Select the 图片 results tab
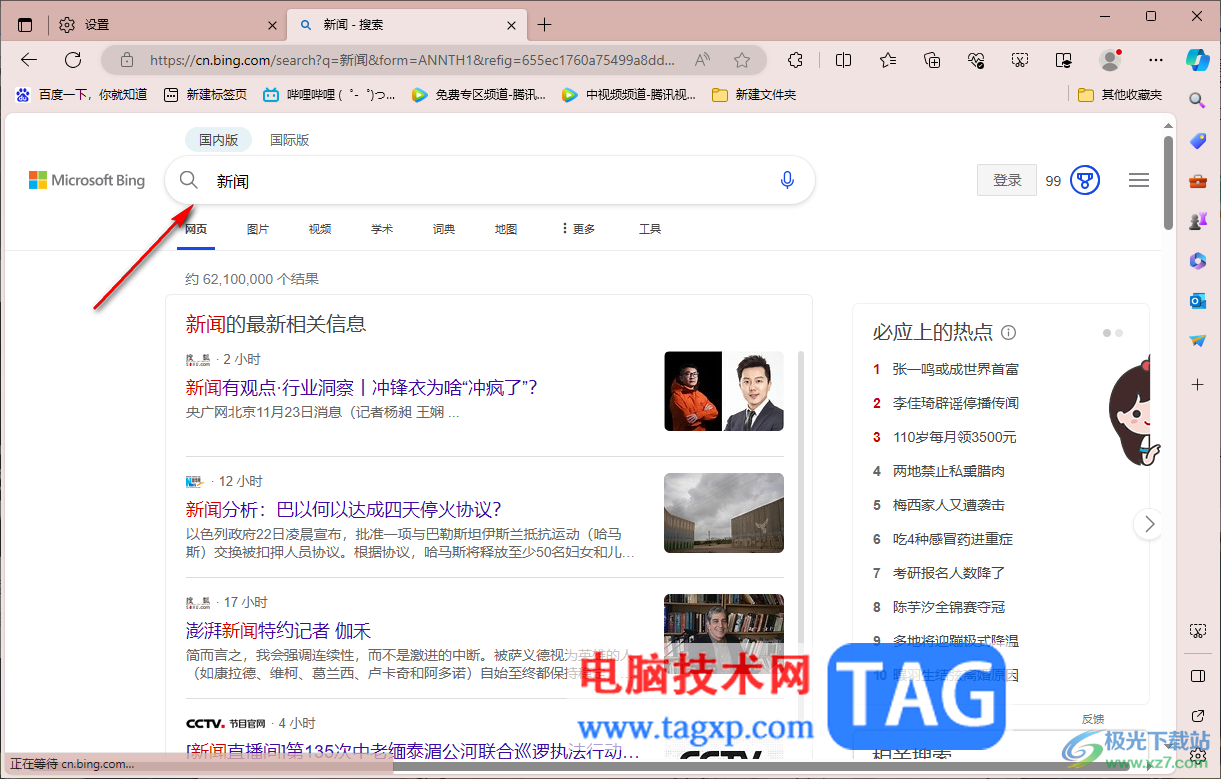 click(x=258, y=229)
